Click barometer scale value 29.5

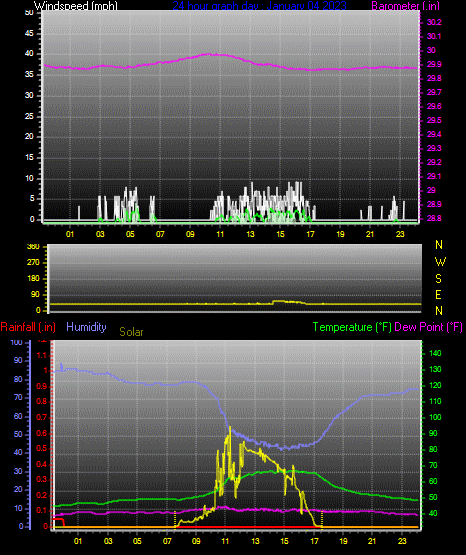[434, 120]
